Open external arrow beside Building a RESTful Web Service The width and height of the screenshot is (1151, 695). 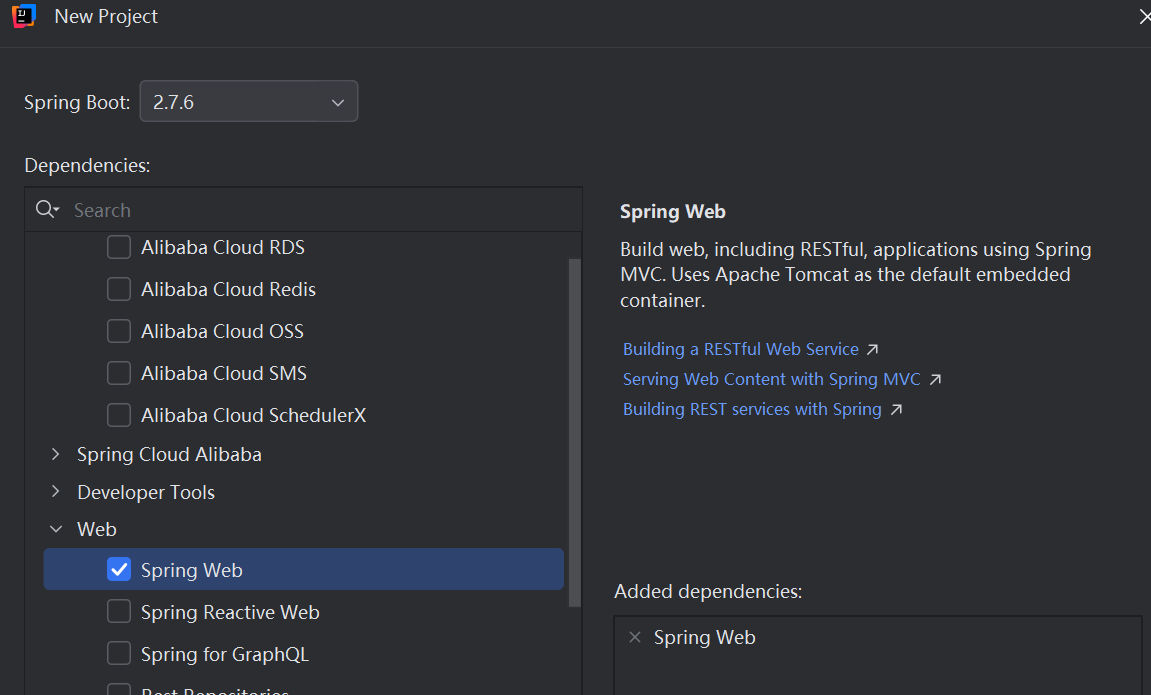click(872, 349)
